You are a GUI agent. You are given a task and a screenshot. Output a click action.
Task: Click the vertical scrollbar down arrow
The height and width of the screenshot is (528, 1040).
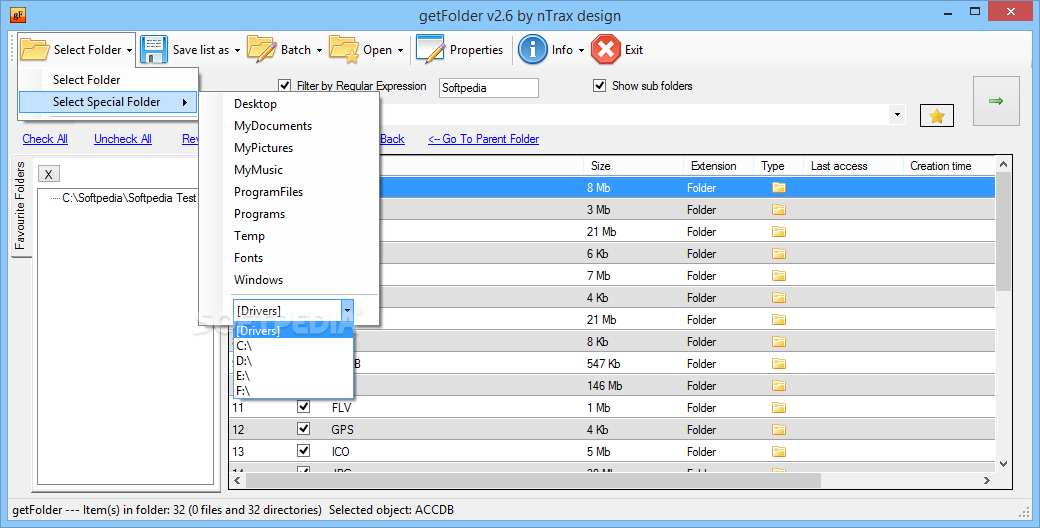1003,464
